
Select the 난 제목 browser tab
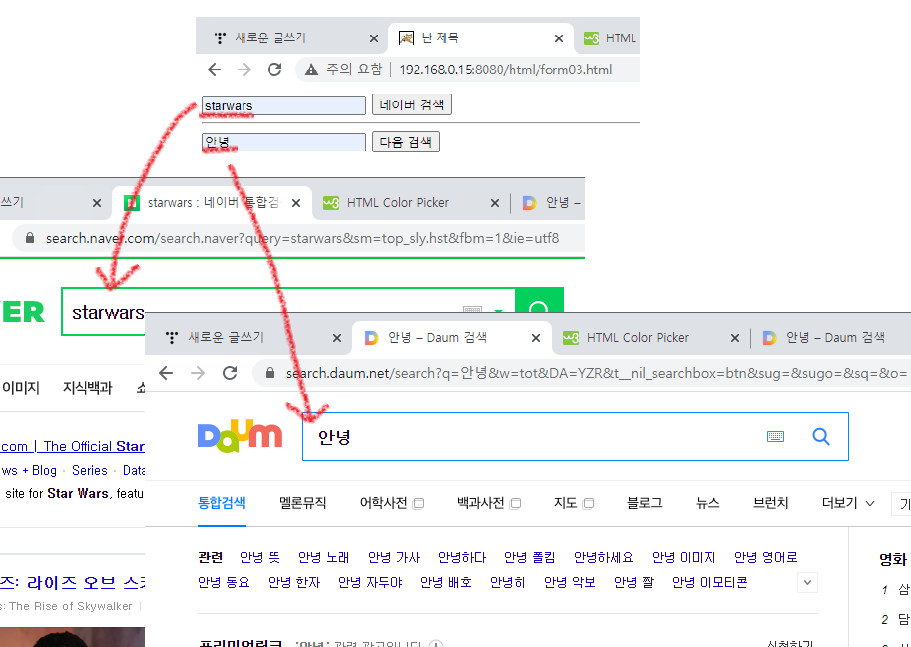click(x=480, y=38)
